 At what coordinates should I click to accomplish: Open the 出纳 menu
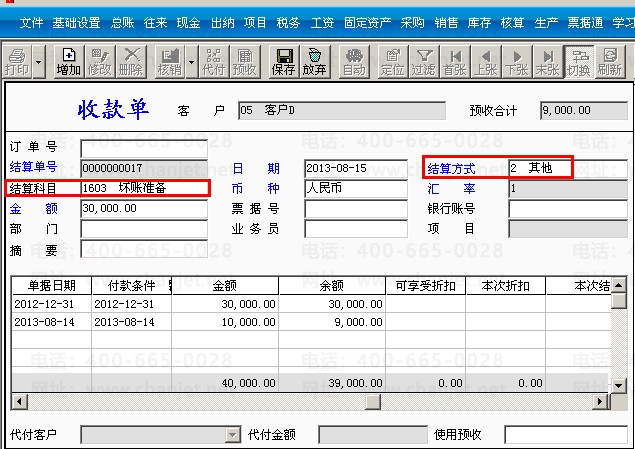(x=222, y=23)
